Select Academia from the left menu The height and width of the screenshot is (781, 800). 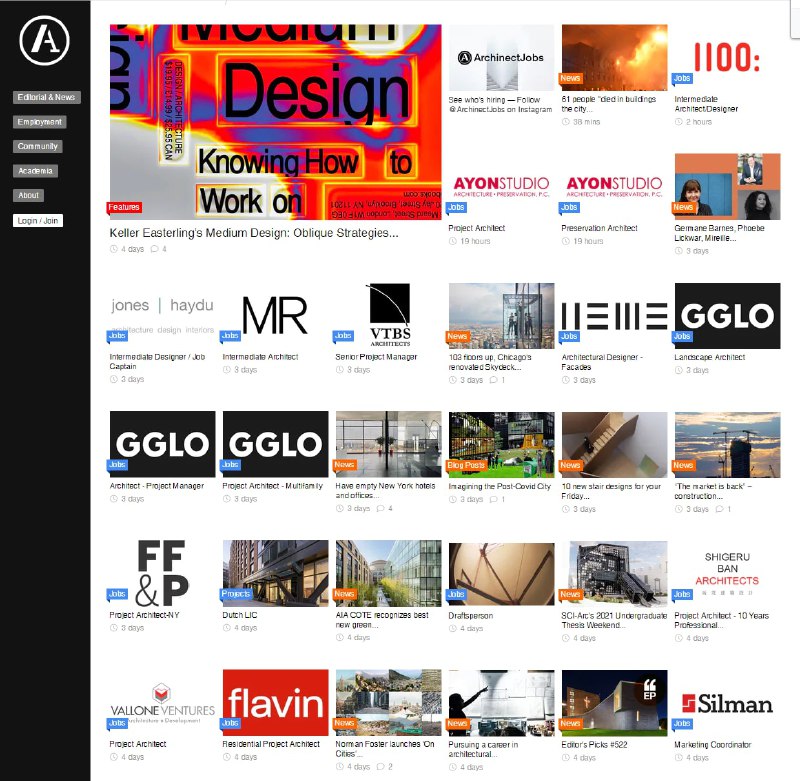click(35, 170)
